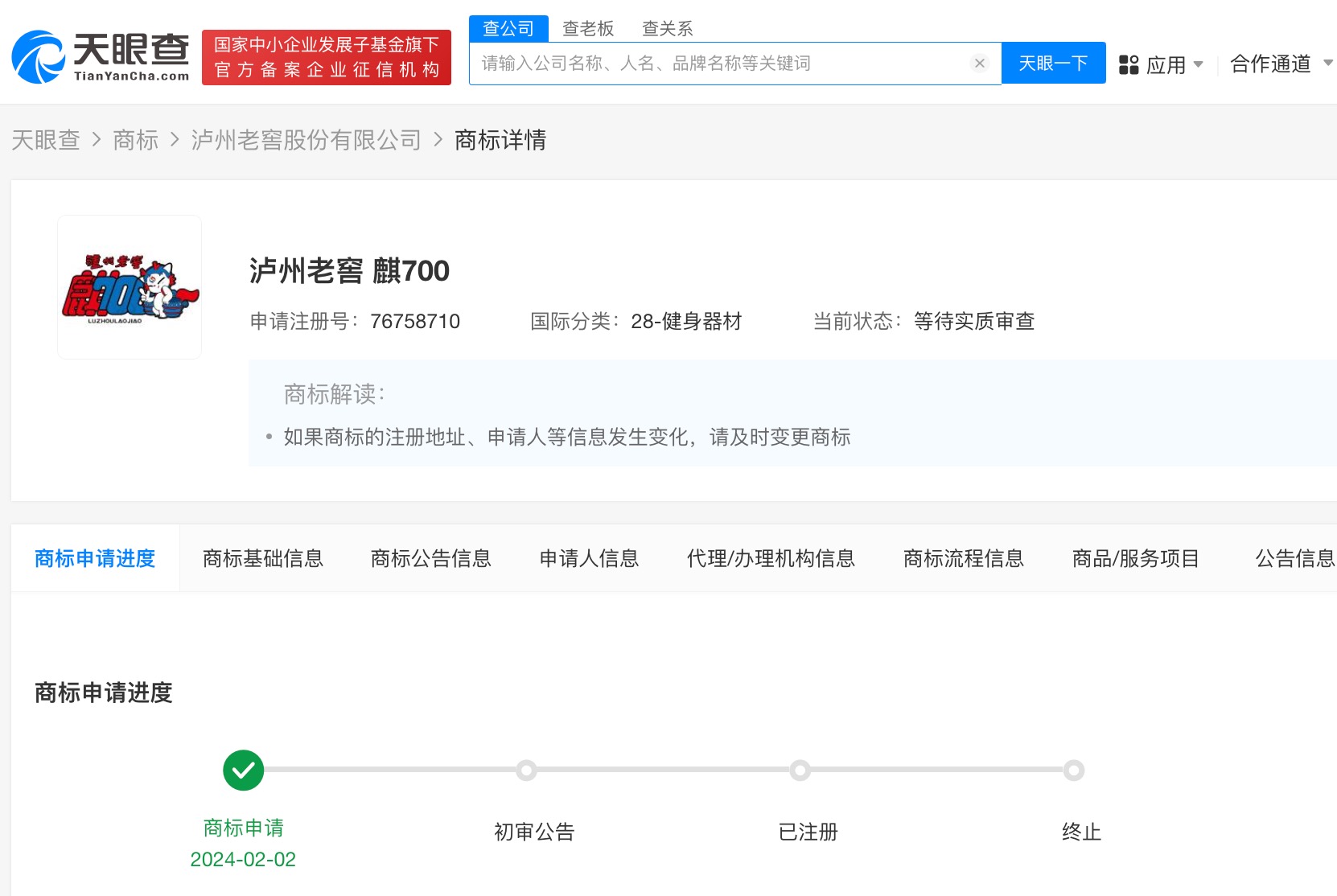Image resolution: width=1337 pixels, height=896 pixels.
Task: Expand the 合作通道 dropdown arrow
Action: 1328,63
